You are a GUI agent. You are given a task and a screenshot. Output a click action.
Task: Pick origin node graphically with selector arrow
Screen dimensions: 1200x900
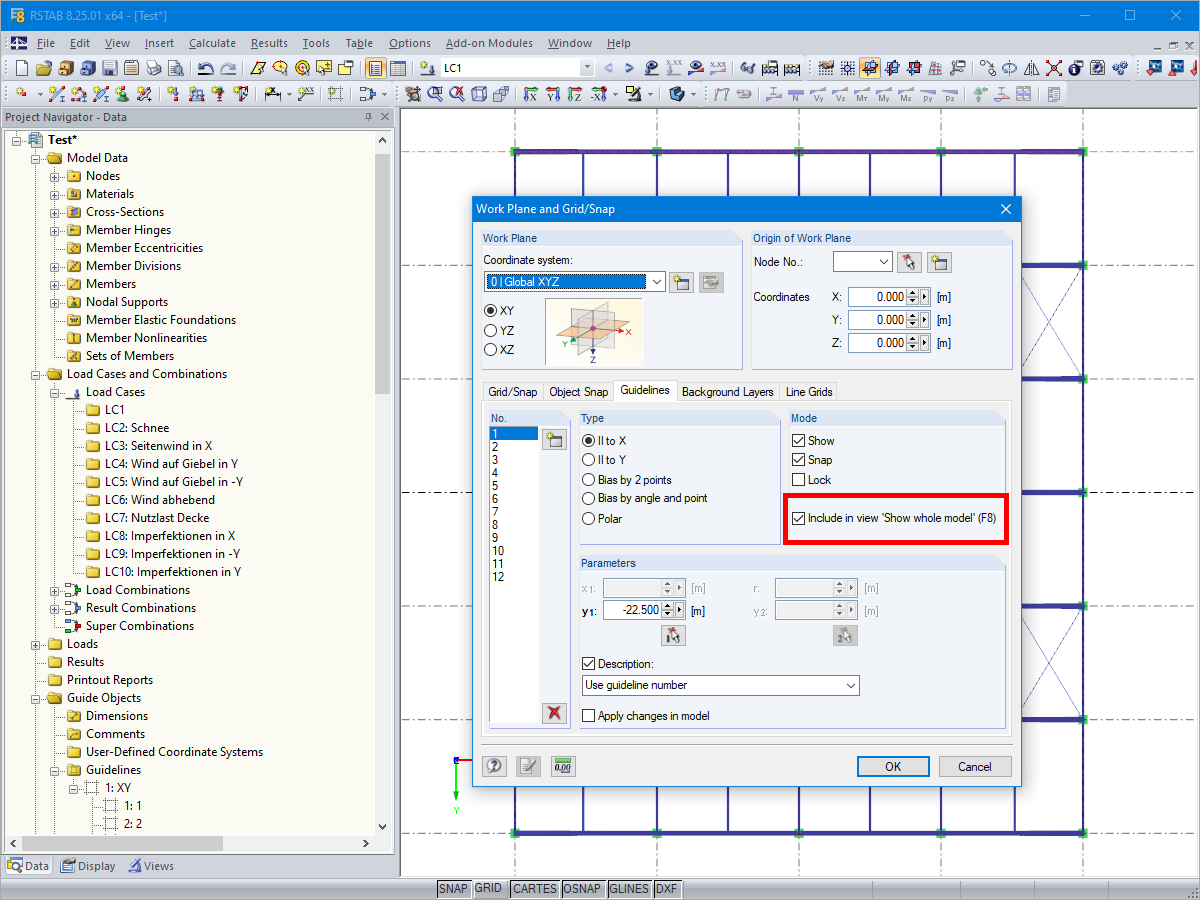point(910,261)
